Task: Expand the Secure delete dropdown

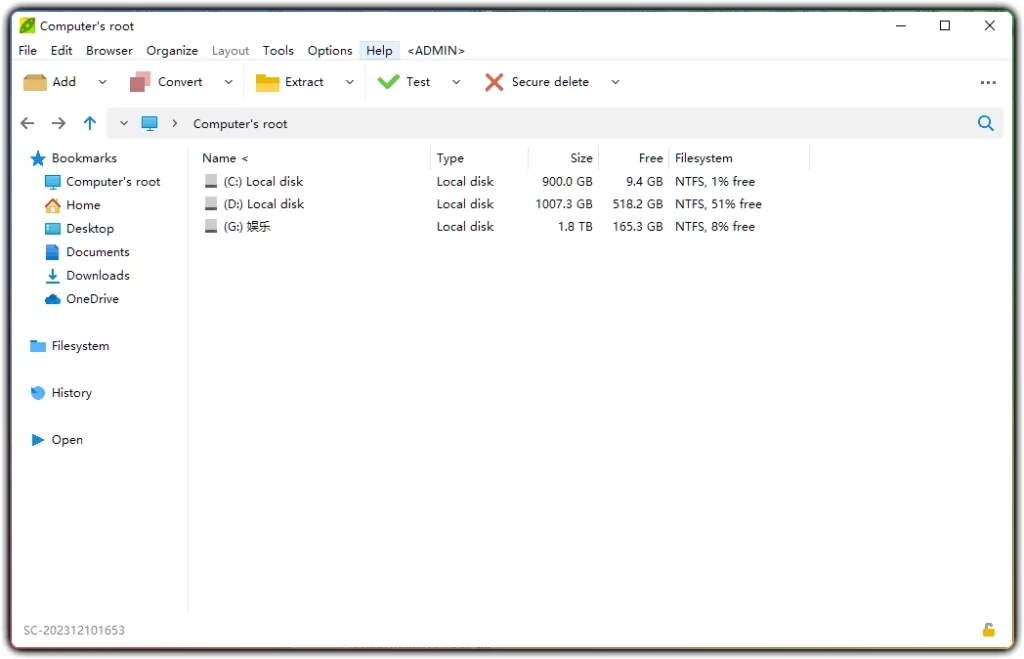Action: [x=615, y=81]
